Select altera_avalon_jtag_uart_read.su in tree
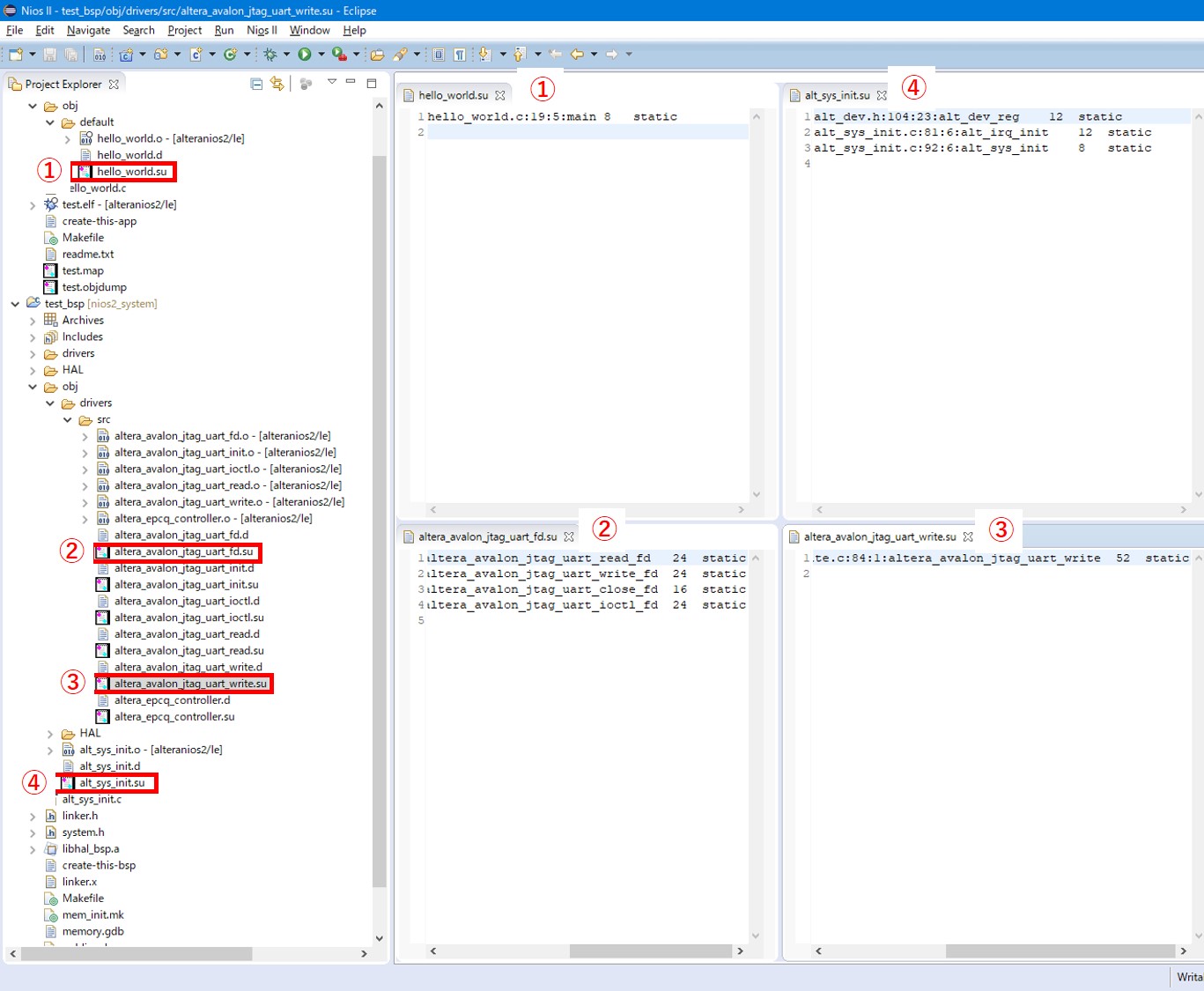Viewport: 1204px width, 991px height. click(188, 651)
